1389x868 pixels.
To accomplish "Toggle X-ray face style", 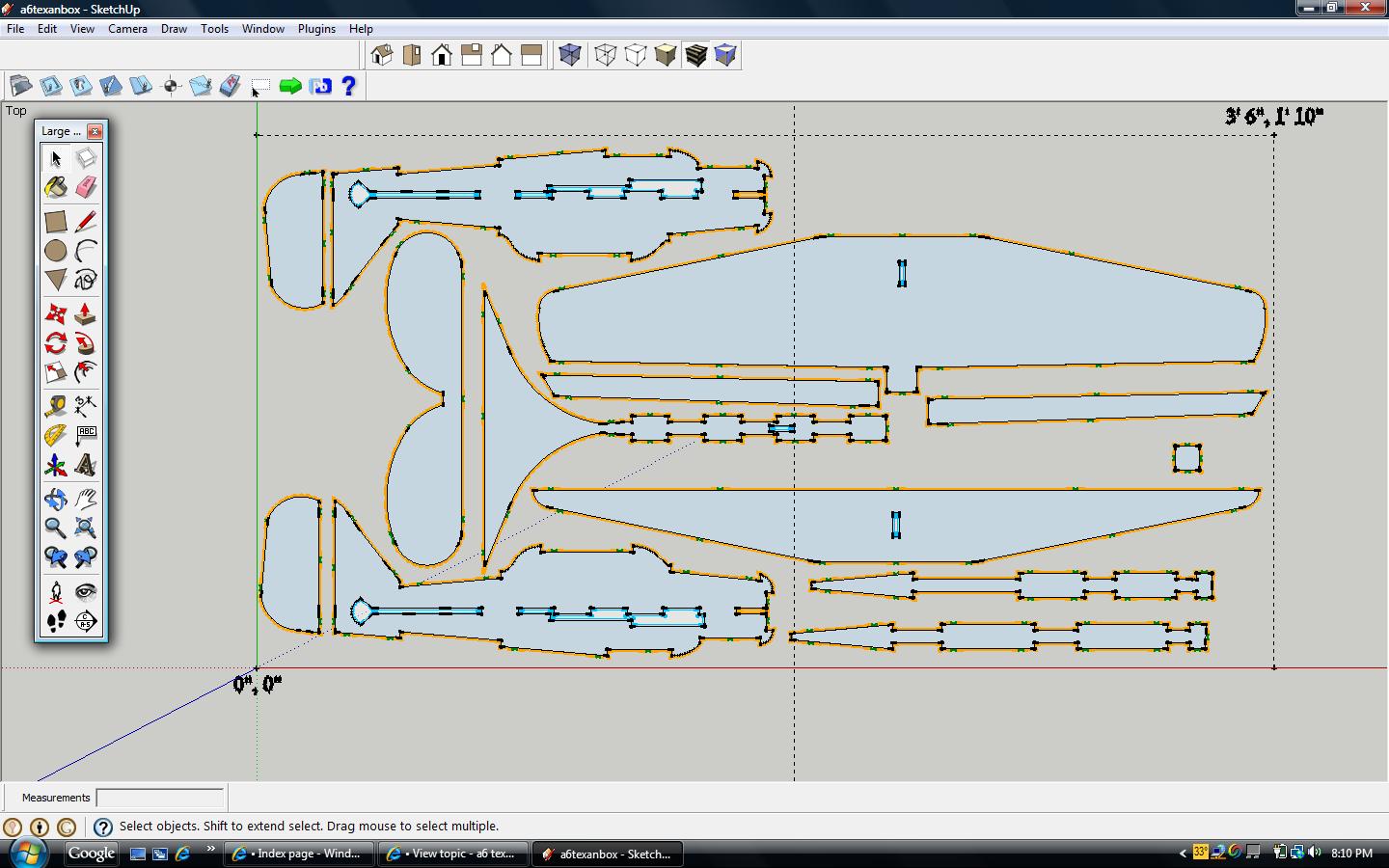I will pyautogui.click(x=570, y=55).
